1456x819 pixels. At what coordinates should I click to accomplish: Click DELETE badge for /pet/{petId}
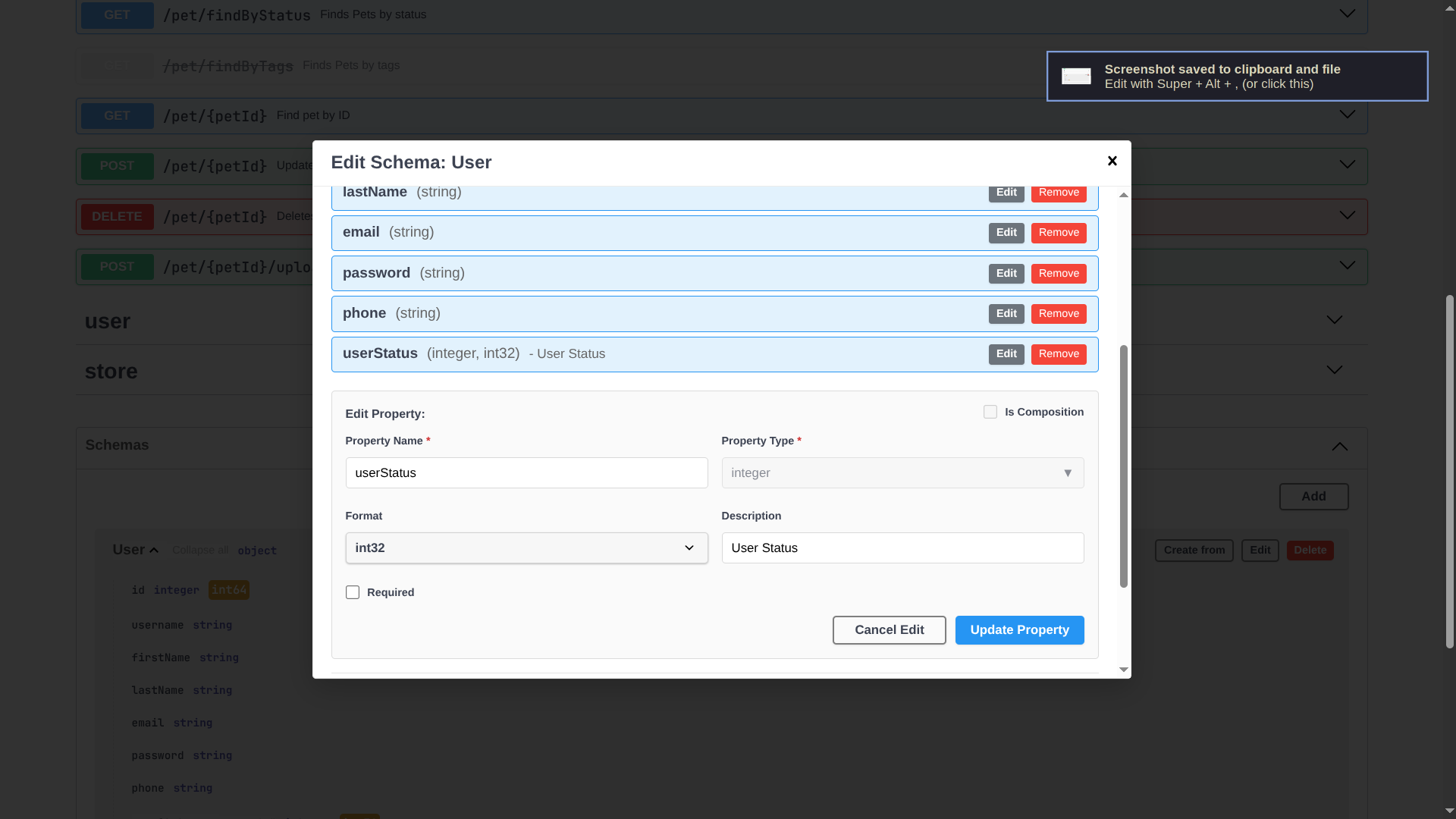click(x=117, y=216)
